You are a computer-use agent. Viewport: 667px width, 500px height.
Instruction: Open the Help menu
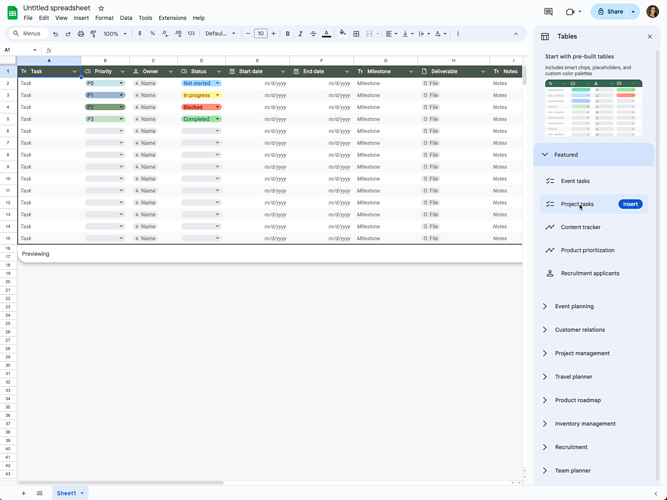199,18
